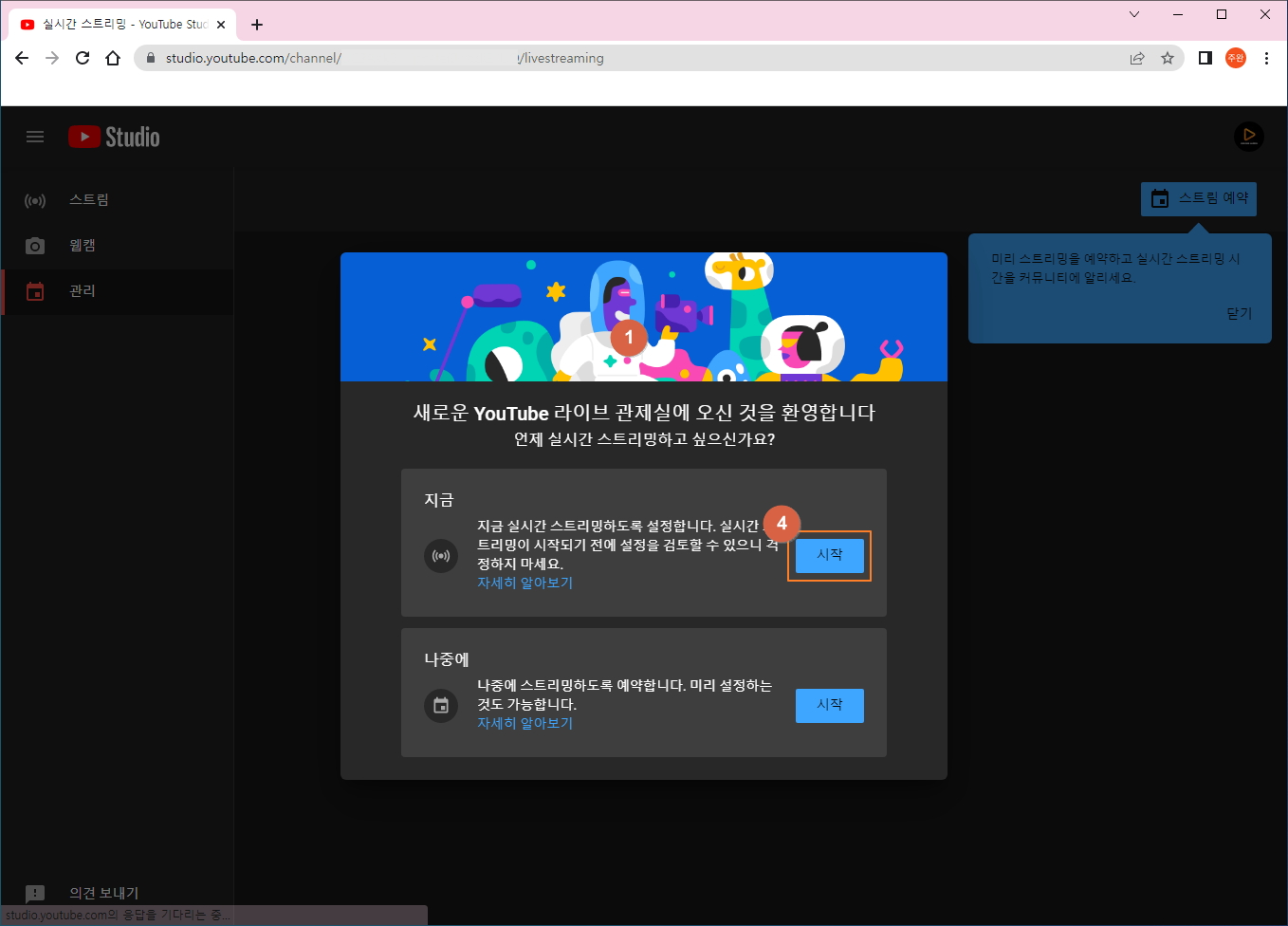
Task: Open the Chrome profile avatar
Action: click(x=1236, y=58)
